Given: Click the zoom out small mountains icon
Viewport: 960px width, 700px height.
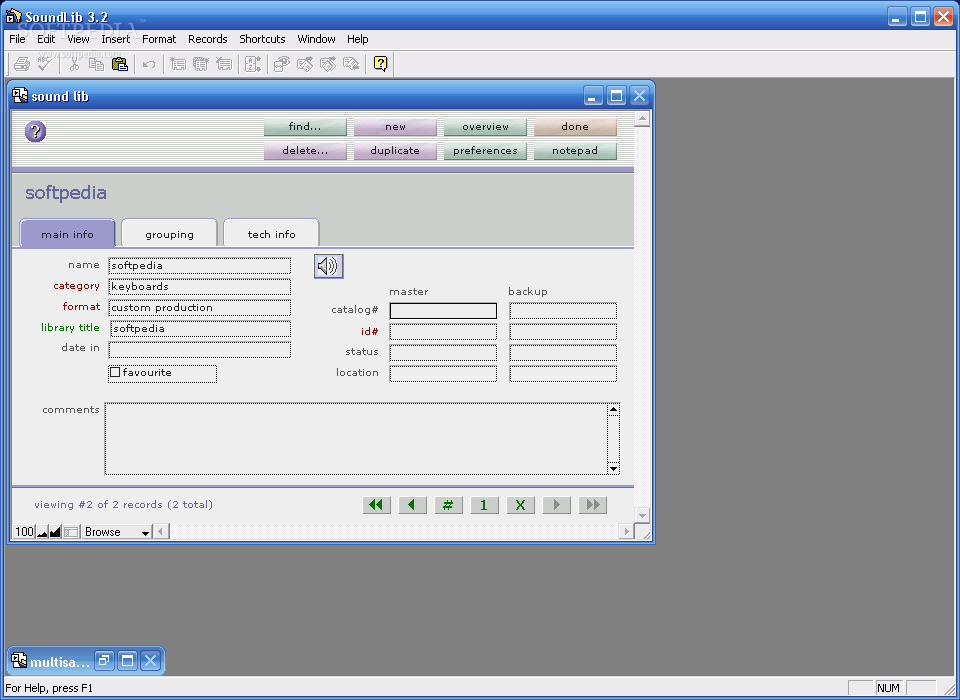Looking at the screenshot, I should pos(42,532).
